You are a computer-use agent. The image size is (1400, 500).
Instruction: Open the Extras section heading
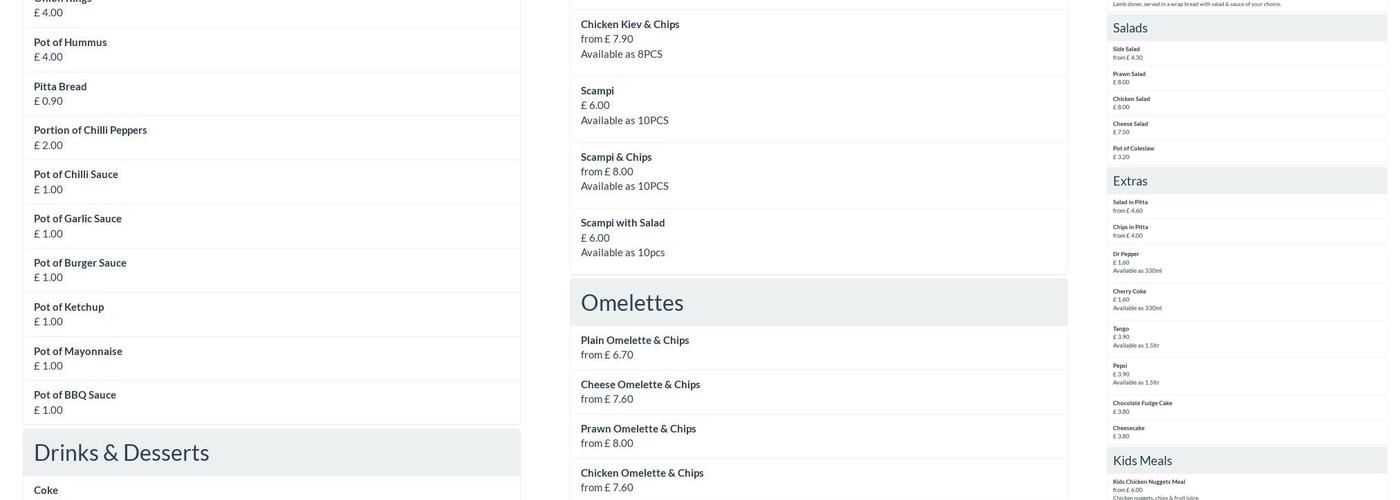tap(1130, 181)
